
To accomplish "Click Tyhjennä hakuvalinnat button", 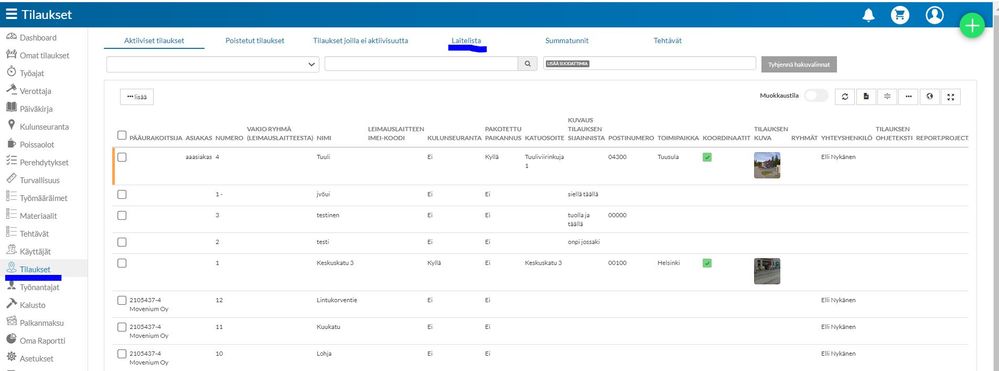I will point(799,64).
